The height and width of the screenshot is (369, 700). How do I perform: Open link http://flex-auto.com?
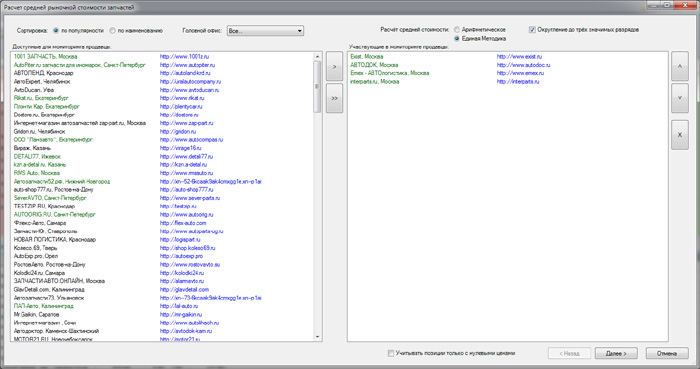[x=183, y=223]
